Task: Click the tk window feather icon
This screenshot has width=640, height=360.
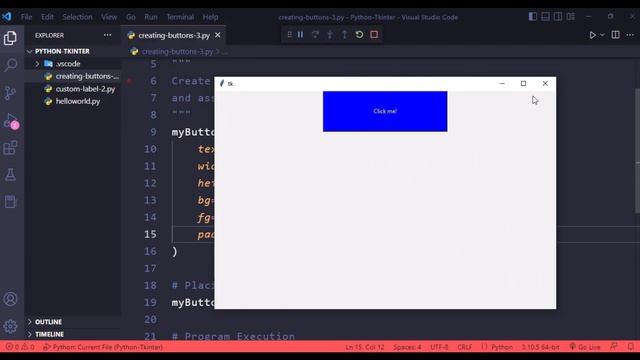Action: (x=222, y=83)
